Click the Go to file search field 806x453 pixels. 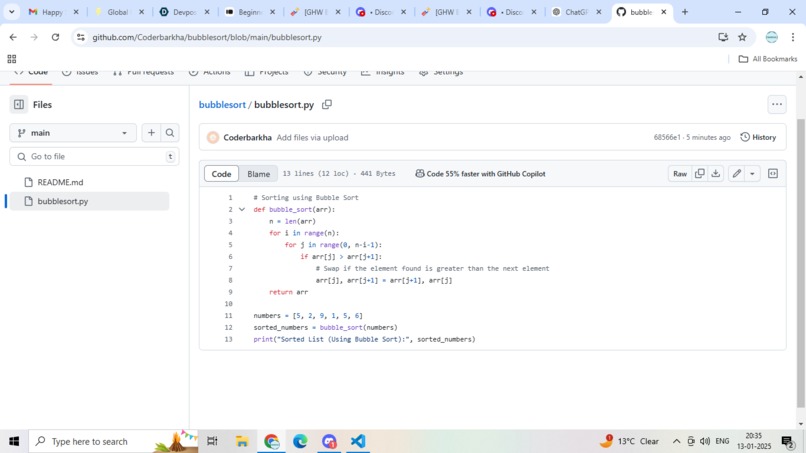pyautogui.click(x=94, y=156)
